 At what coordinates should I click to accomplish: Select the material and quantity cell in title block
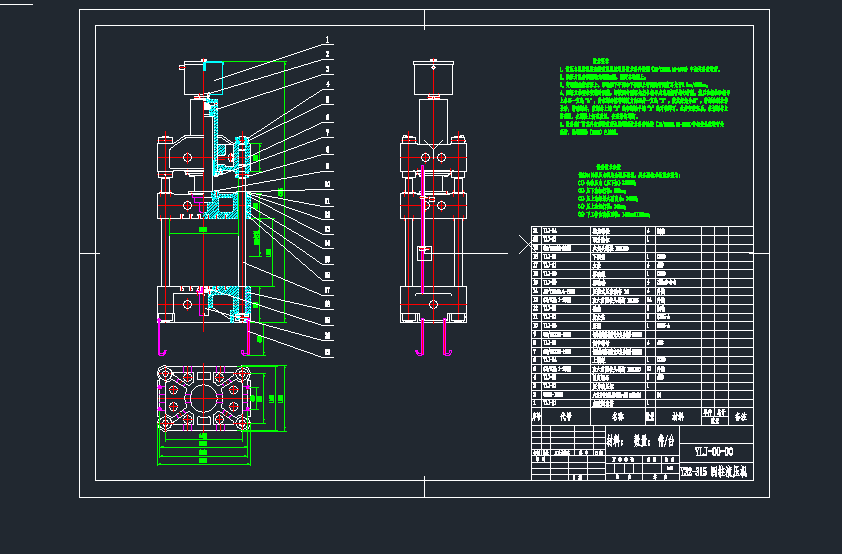640,438
